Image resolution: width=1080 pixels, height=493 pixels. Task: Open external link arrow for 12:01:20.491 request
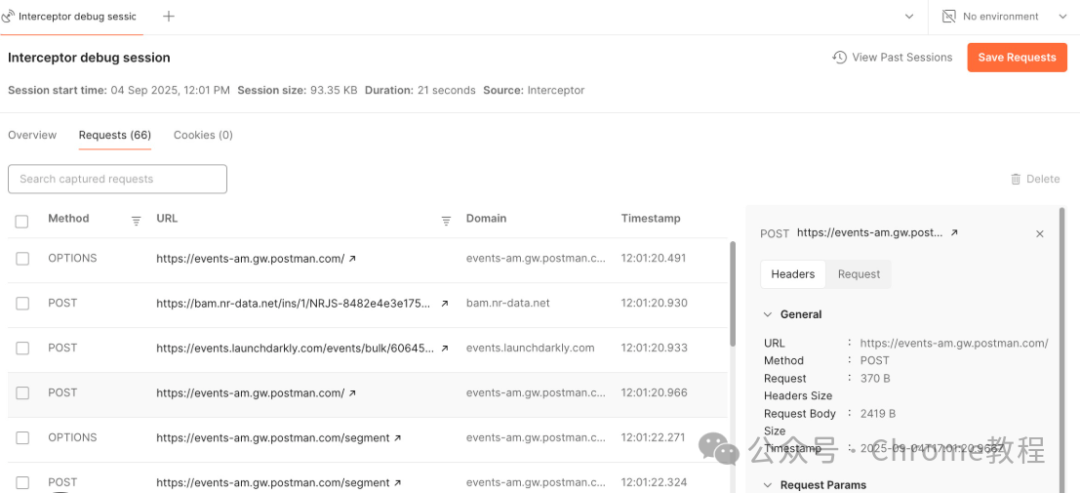pos(353,259)
